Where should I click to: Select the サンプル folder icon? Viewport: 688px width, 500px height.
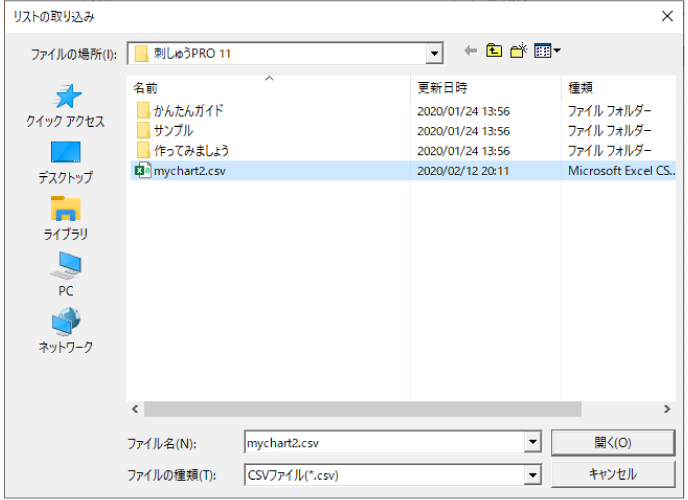tap(143, 131)
